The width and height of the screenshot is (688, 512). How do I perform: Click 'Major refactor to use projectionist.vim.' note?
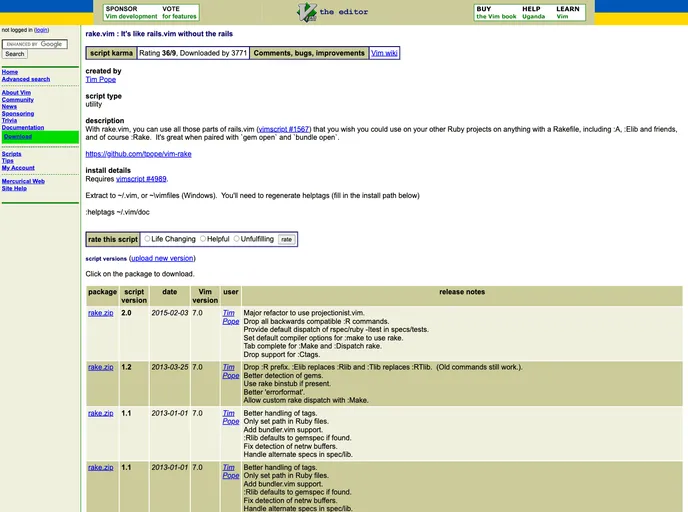click(x=304, y=313)
